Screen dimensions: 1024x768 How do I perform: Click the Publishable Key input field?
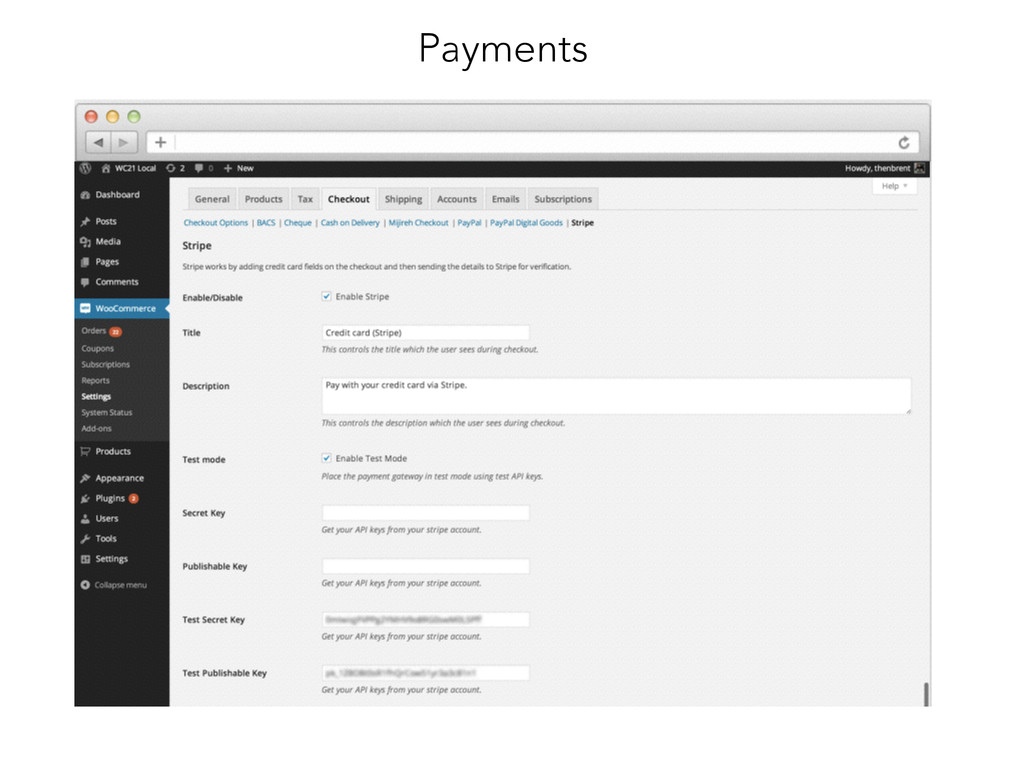[425, 566]
